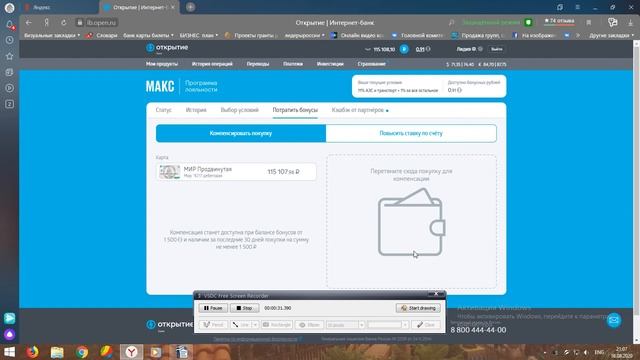The image size is (640, 360).
Task: Switch to the Статус tab
Action: (163, 110)
